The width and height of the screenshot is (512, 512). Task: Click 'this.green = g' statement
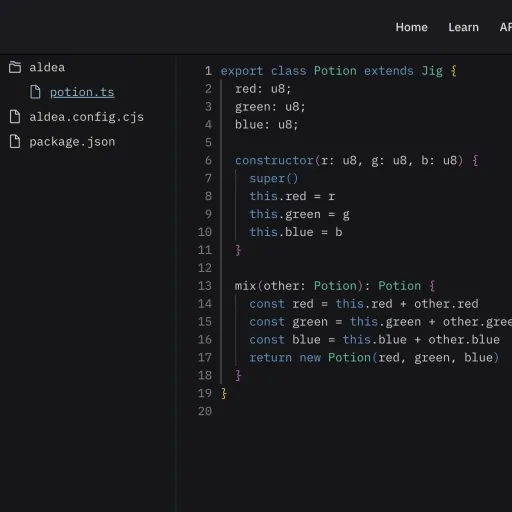[x=299, y=214]
